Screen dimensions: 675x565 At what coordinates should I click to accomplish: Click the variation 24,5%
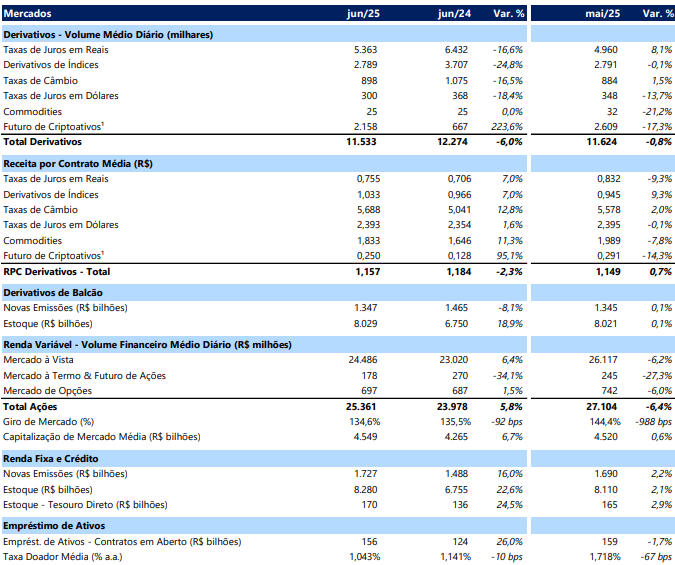510,505
